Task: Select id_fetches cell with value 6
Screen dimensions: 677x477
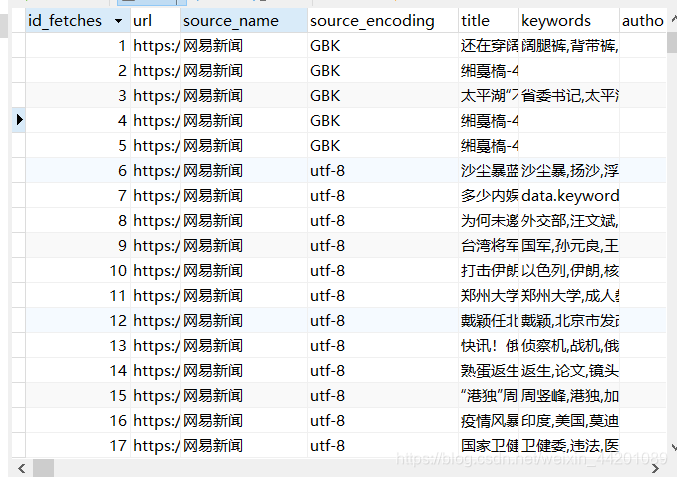Action: pos(78,171)
